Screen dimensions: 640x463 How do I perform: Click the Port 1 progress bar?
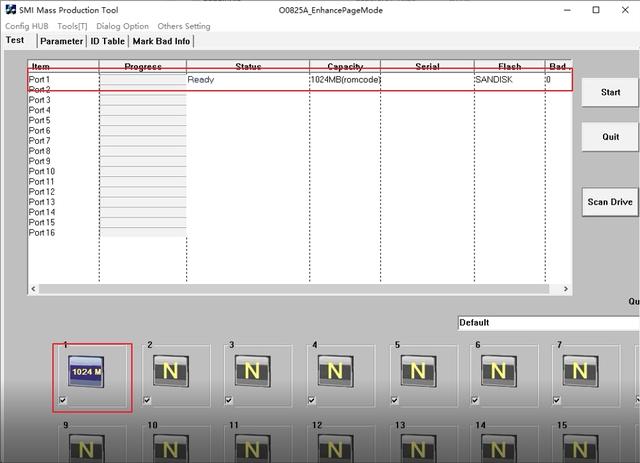pyautogui.click(x=143, y=79)
